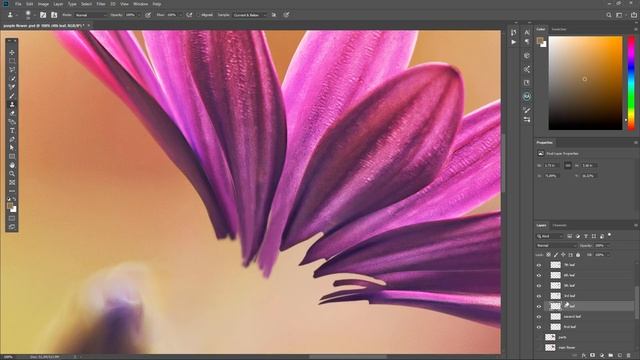The image size is (640, 360).
Task: Click the add layer mask button
Action: coord(592,356)
